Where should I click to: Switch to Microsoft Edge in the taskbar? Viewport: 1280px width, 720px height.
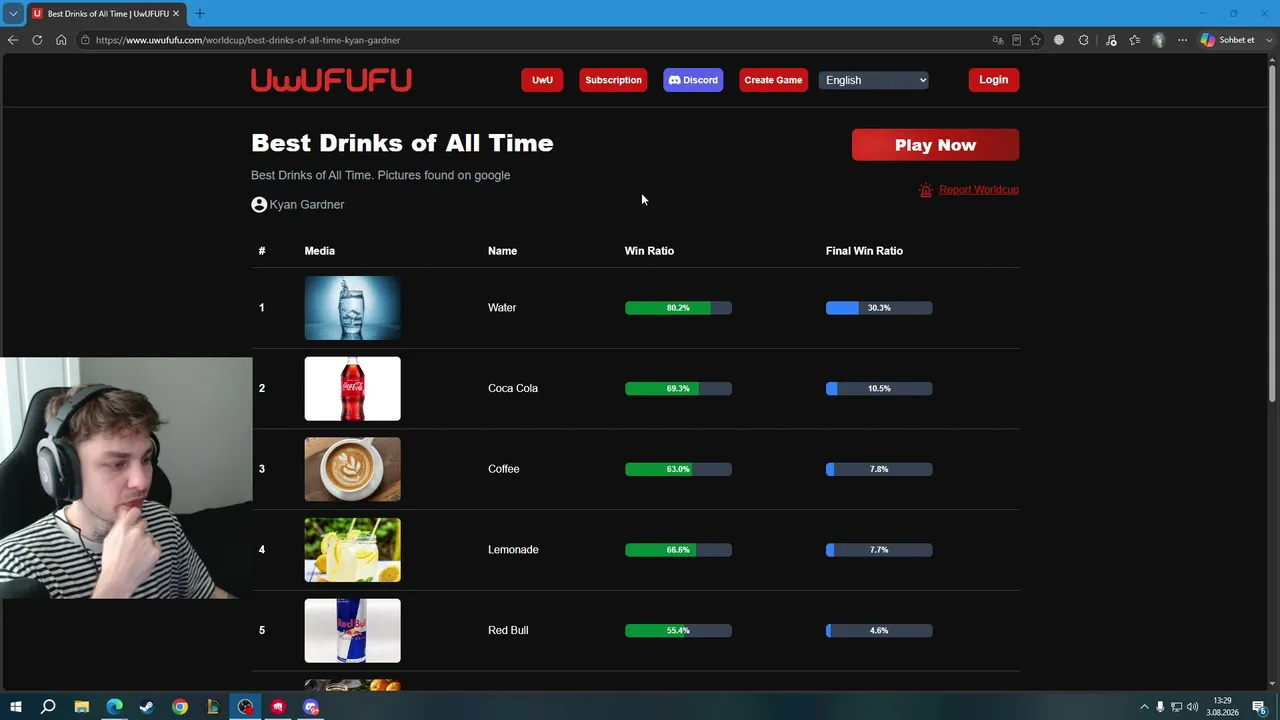pyautogui.click(x=114, y=707)
